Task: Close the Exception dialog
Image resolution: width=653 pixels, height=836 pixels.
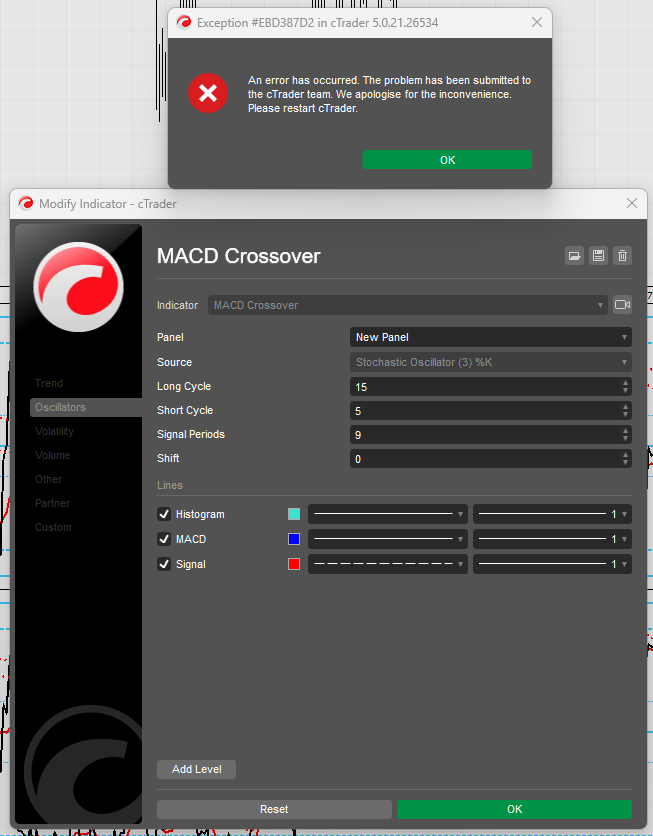Action: click(537, 22)
